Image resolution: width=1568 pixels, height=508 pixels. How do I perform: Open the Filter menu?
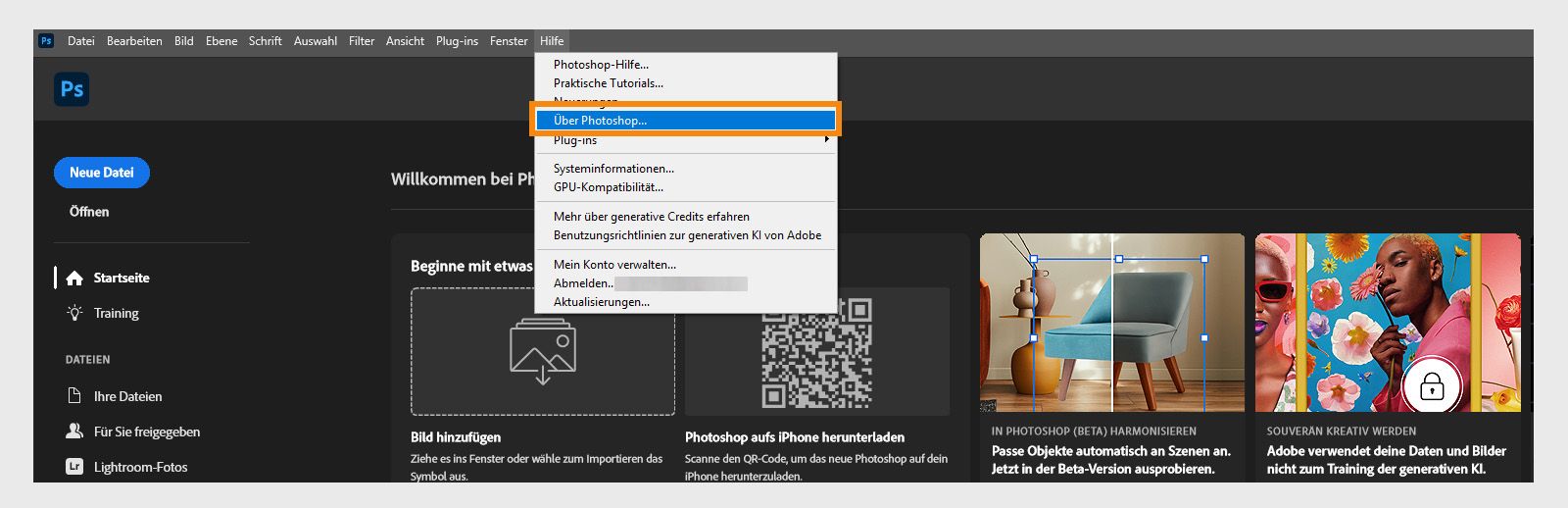362,41
